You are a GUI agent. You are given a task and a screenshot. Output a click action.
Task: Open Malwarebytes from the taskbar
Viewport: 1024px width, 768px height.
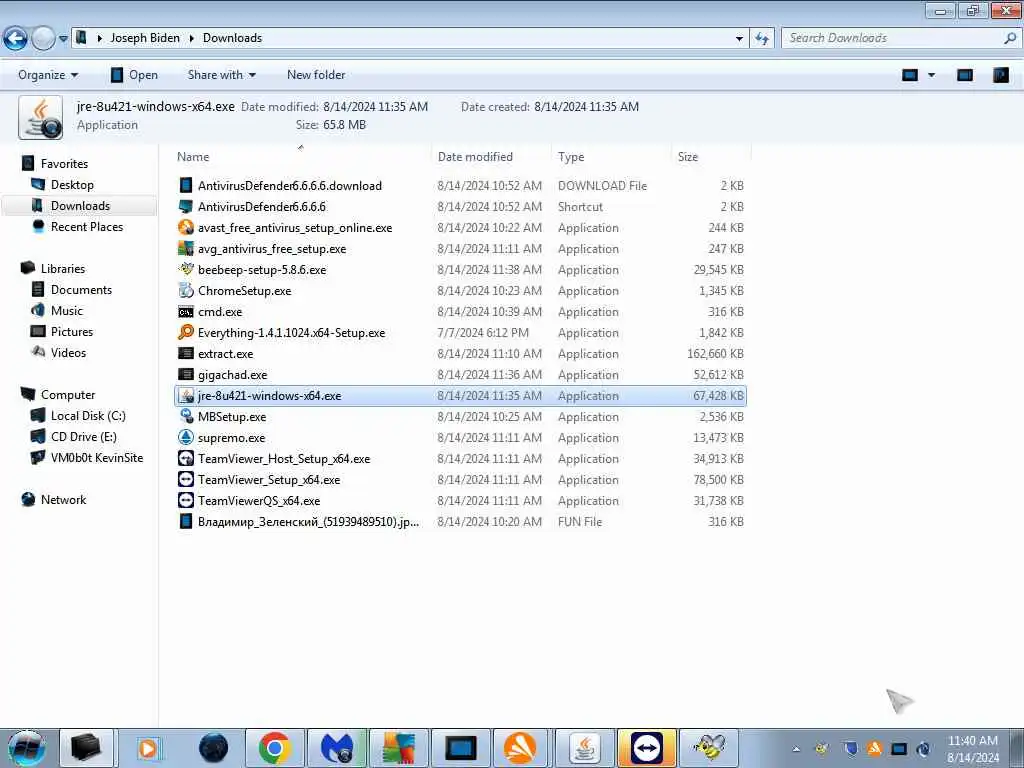coord(336,748)
